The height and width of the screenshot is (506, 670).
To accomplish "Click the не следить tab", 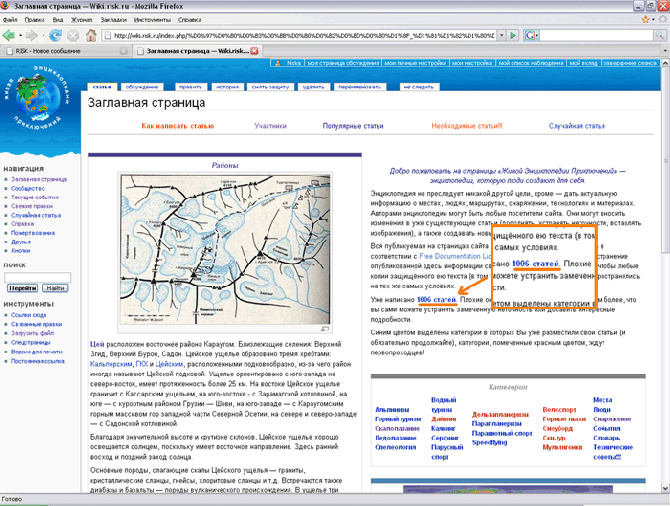I will pos(419,87).
